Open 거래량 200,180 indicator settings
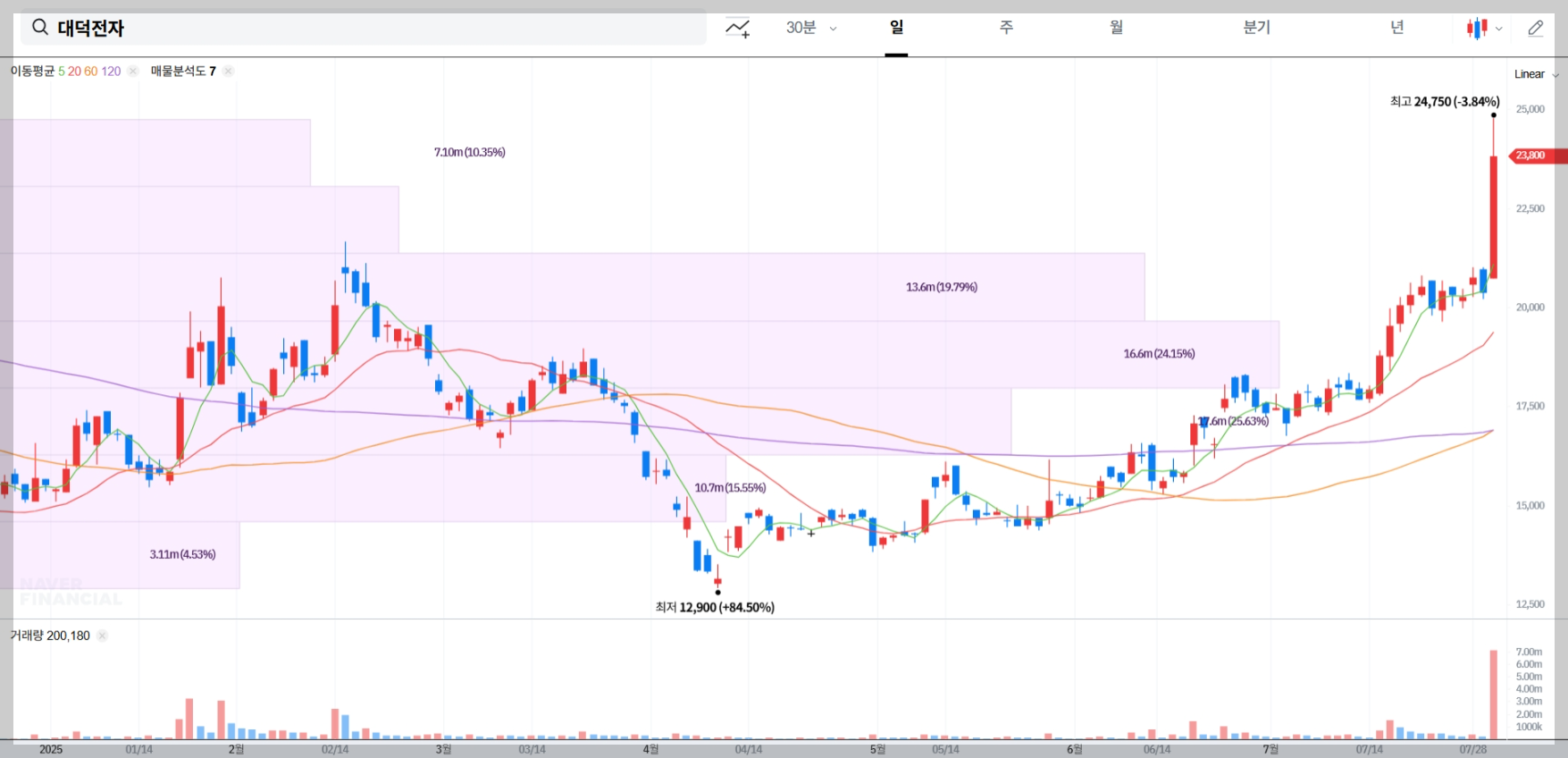The image size is (1568, 758). tap(50, 636)
